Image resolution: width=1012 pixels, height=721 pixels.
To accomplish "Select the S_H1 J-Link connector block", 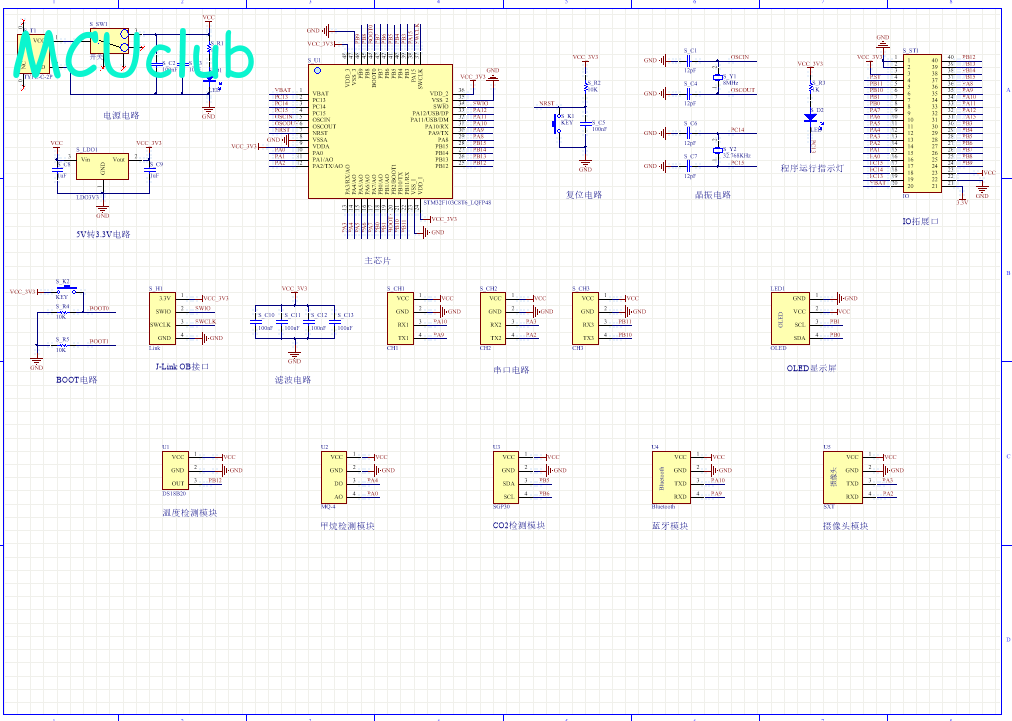I will click(161, 318).
